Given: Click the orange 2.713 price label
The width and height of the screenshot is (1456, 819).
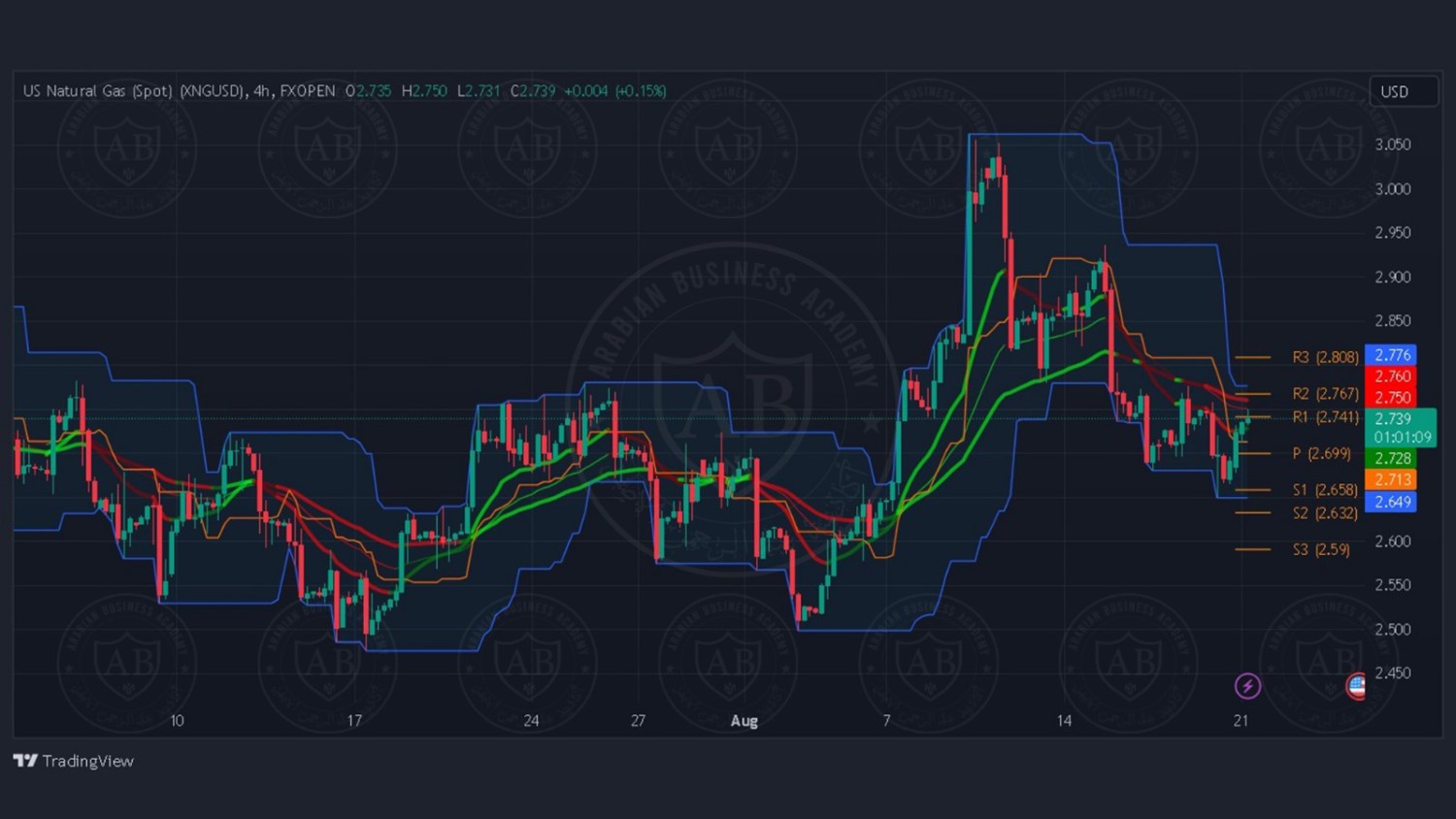Looking at the screenshot, I should click(x=1391, y=479).
